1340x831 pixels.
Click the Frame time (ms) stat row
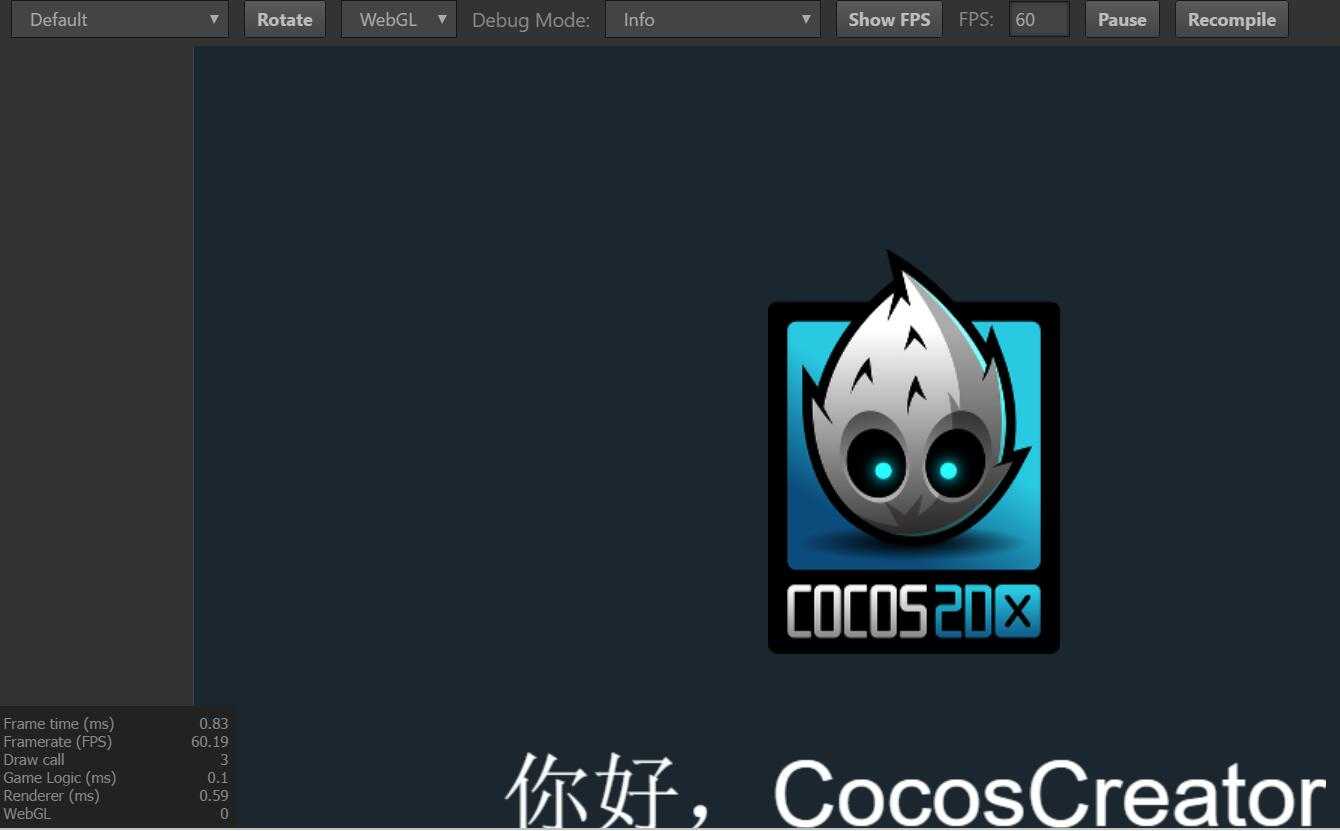click(116, 723)
